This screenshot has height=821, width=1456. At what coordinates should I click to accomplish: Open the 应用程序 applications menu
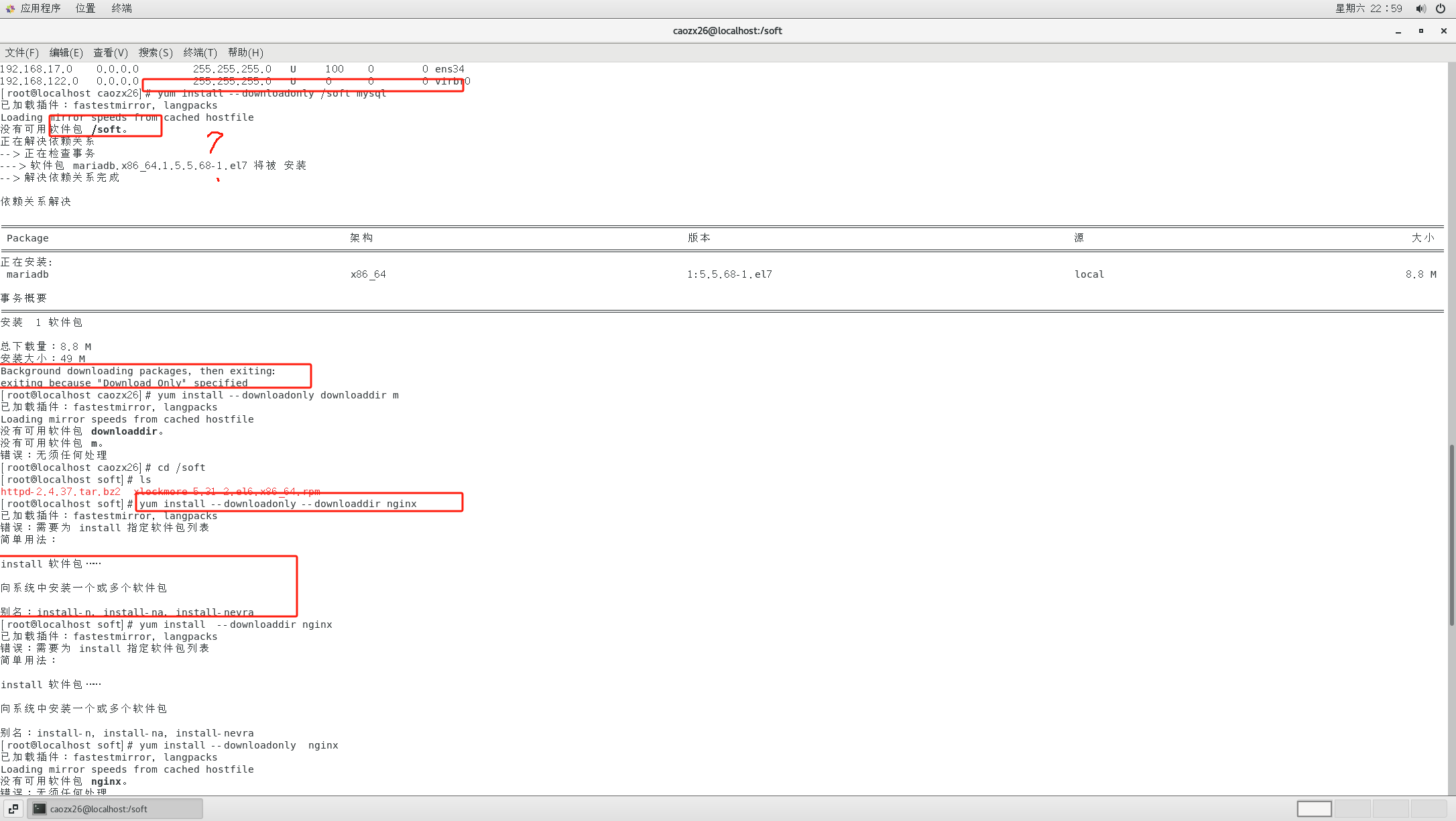coord(40,8)
